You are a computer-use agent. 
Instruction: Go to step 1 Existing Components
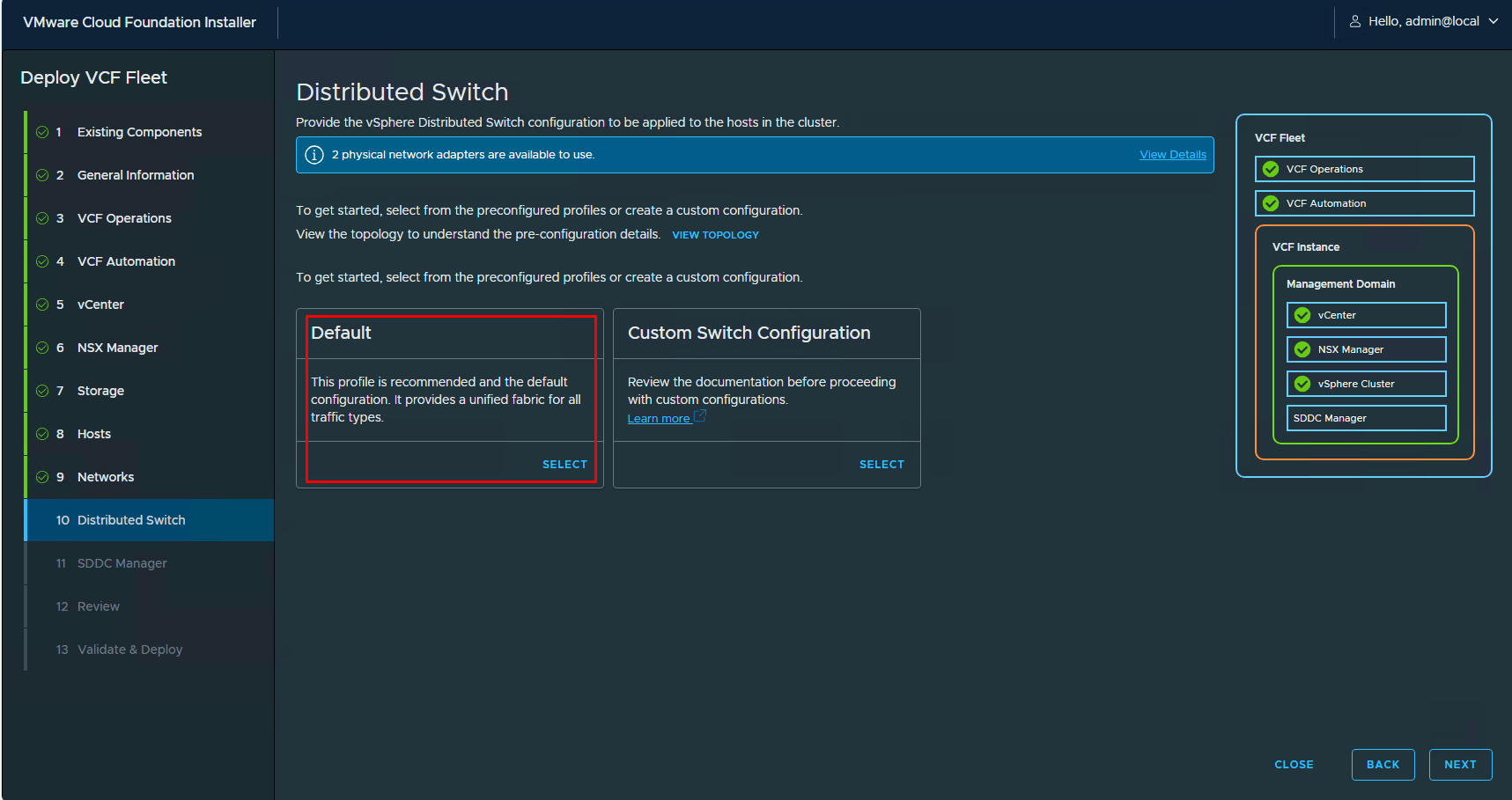click(149, 132)
